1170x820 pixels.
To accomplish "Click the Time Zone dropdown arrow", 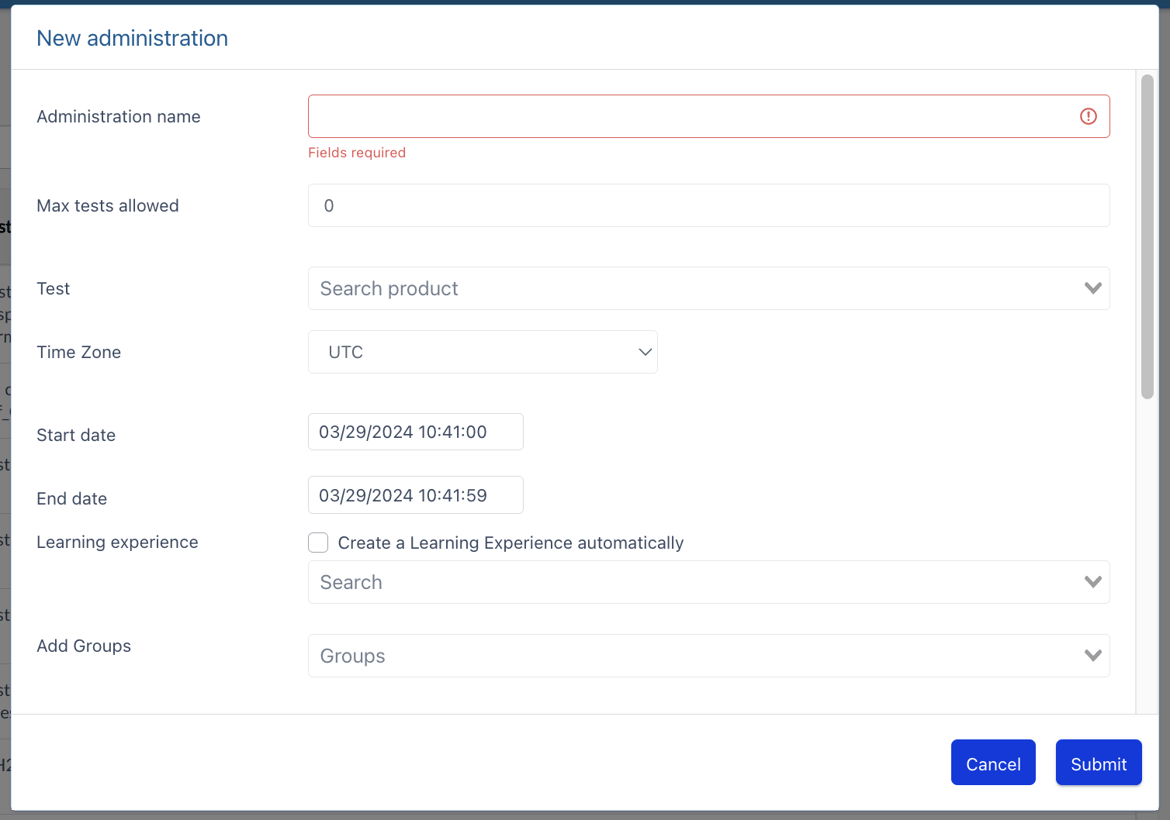I will click(x=644, y=352).
